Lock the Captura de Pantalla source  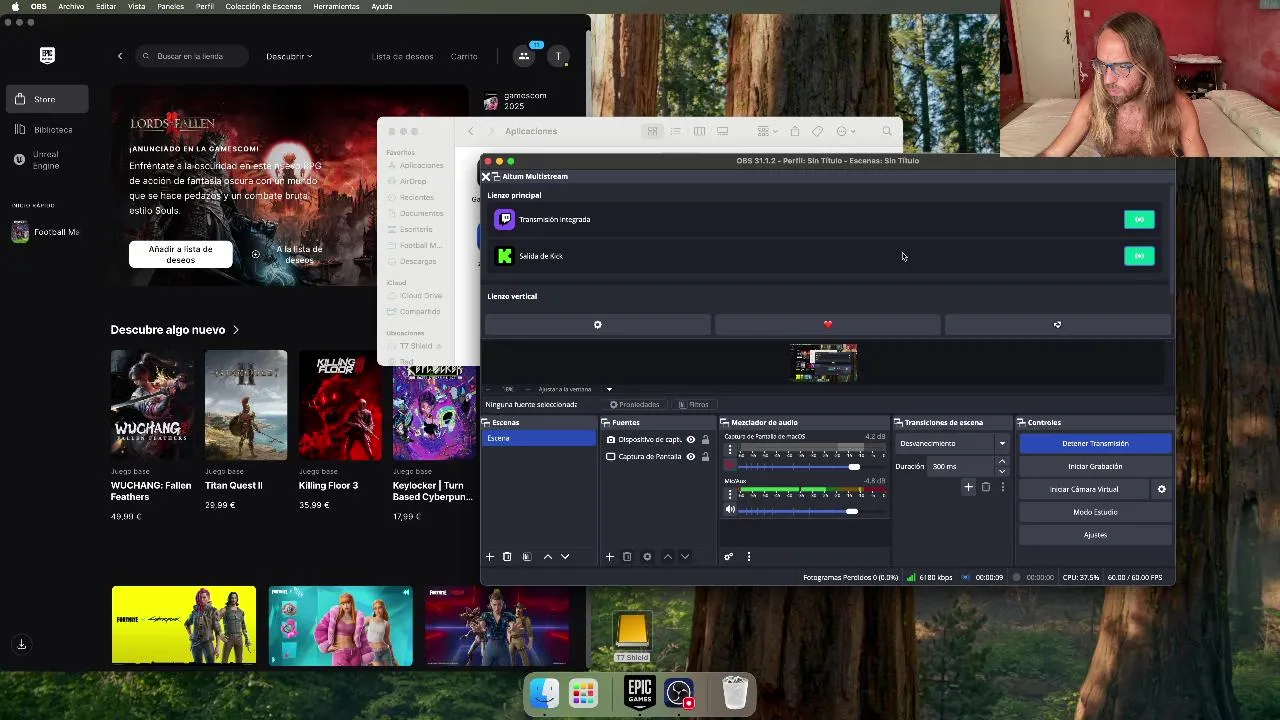point(705,457)
